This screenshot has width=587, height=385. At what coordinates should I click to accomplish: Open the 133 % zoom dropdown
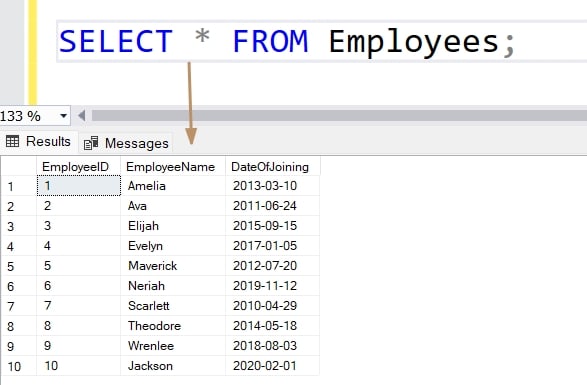[x=63, y=116]
